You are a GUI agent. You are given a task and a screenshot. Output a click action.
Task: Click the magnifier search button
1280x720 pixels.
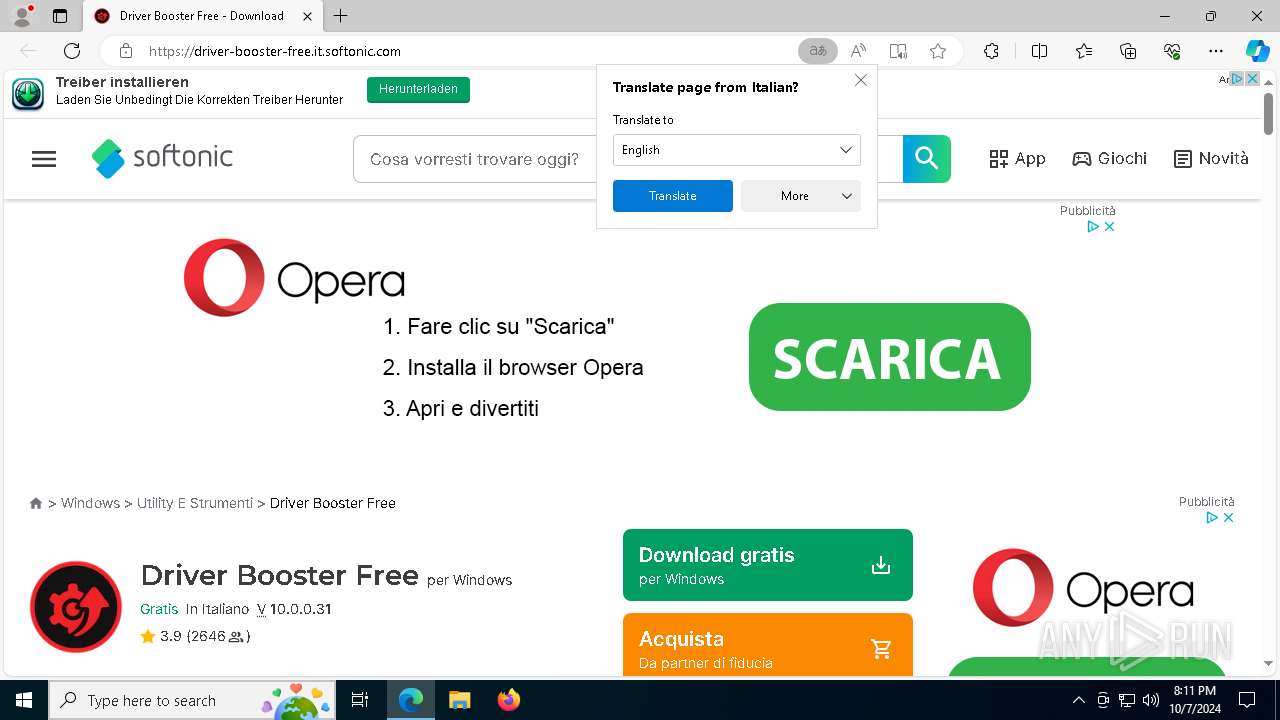point(927,159)
